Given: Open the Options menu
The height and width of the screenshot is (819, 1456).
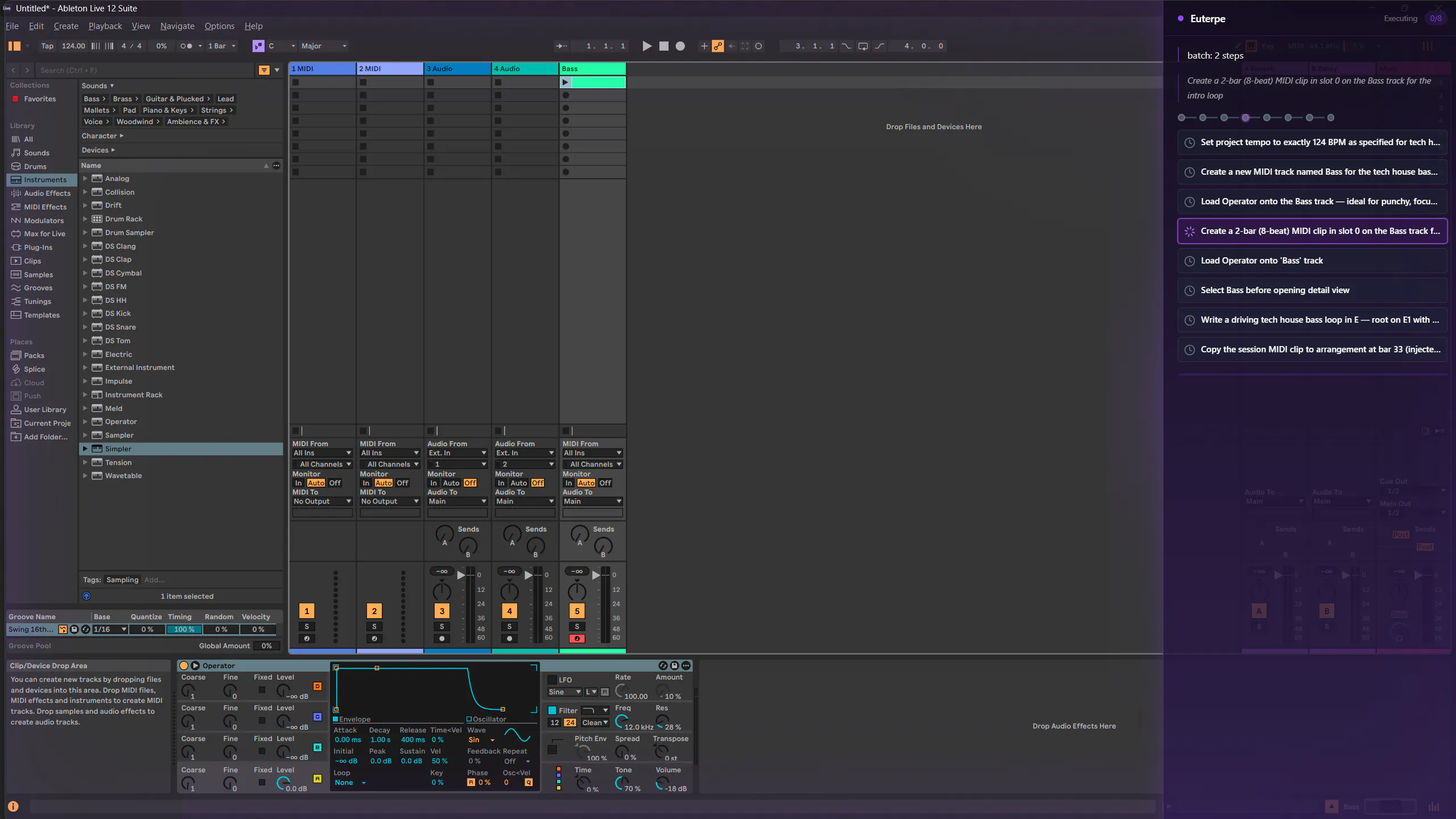Looking at the screenshot, I should click(x=219, y=26).
